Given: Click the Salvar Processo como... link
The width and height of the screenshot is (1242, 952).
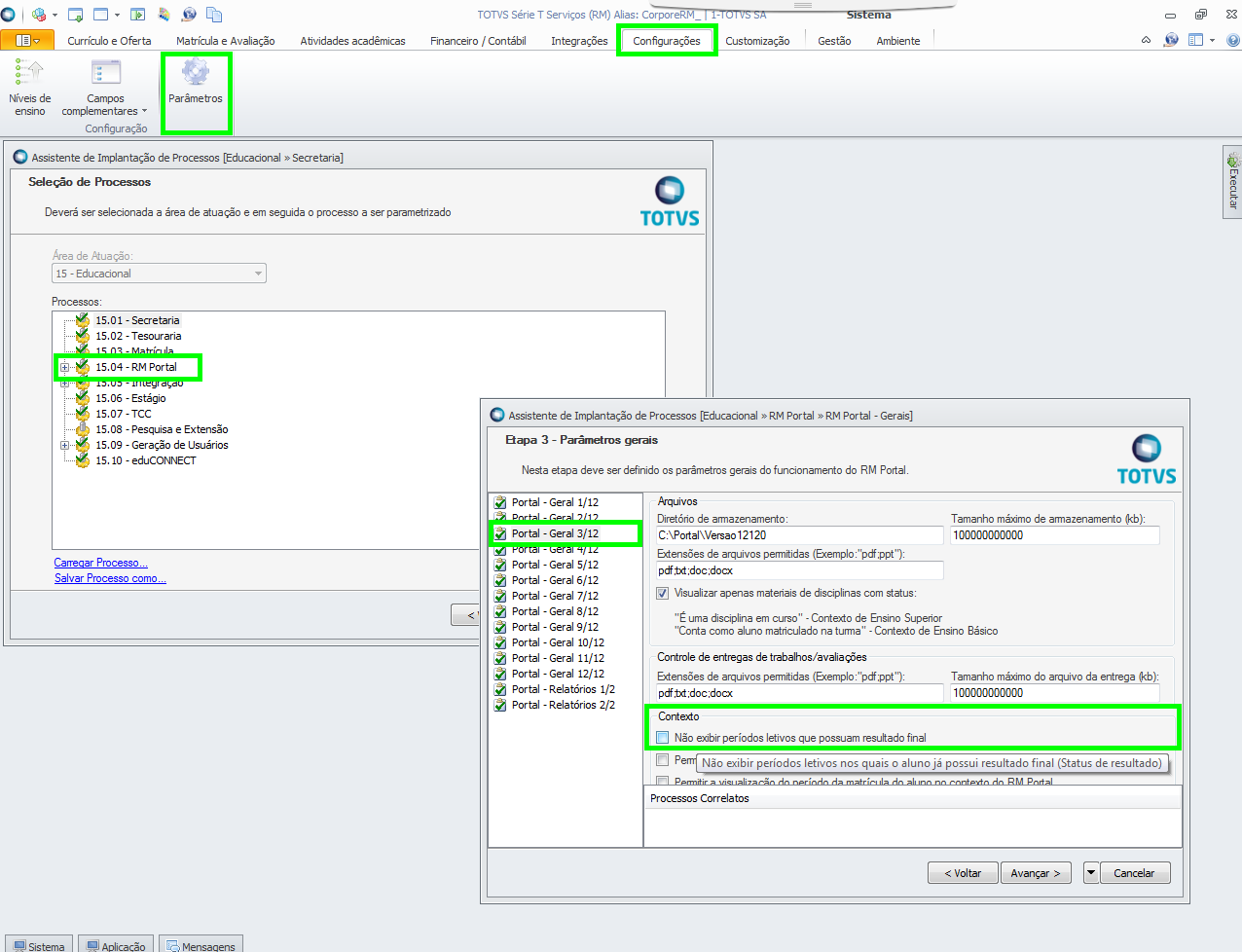Looking at the screenshot, I should [110, 578].
